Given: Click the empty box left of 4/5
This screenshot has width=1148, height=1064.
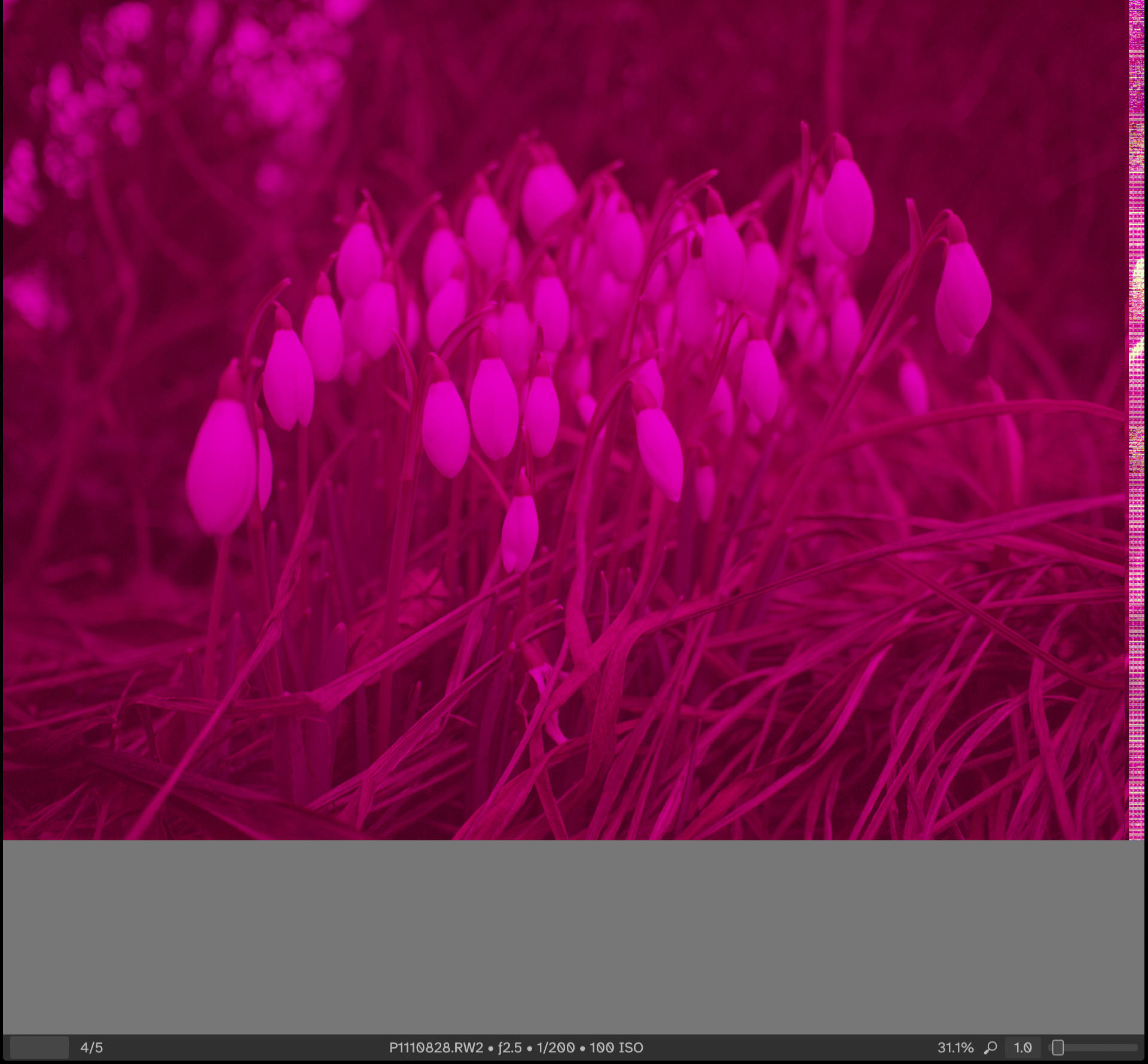Looking at the screenshot, I should (39, 1048).
